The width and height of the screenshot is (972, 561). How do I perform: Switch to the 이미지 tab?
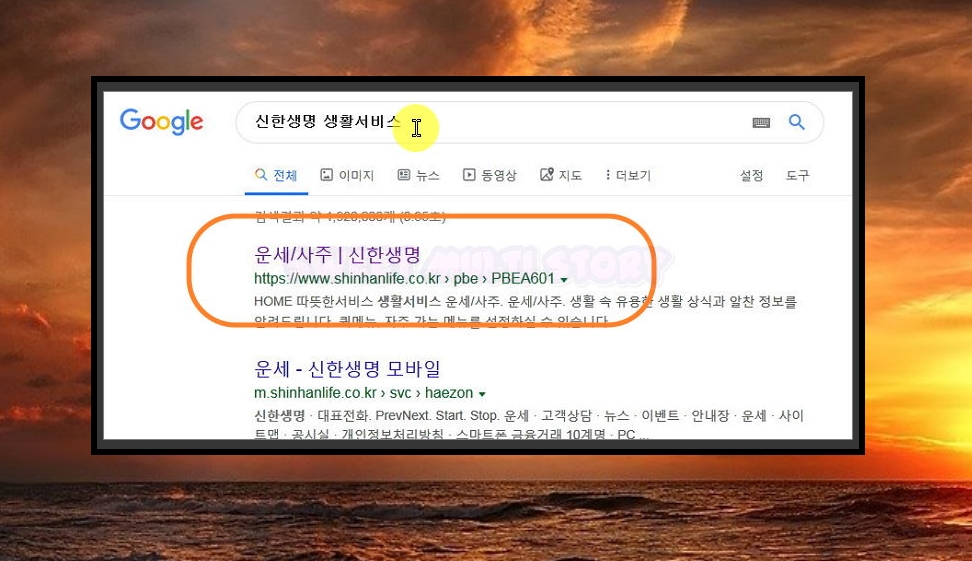(347, 175)
